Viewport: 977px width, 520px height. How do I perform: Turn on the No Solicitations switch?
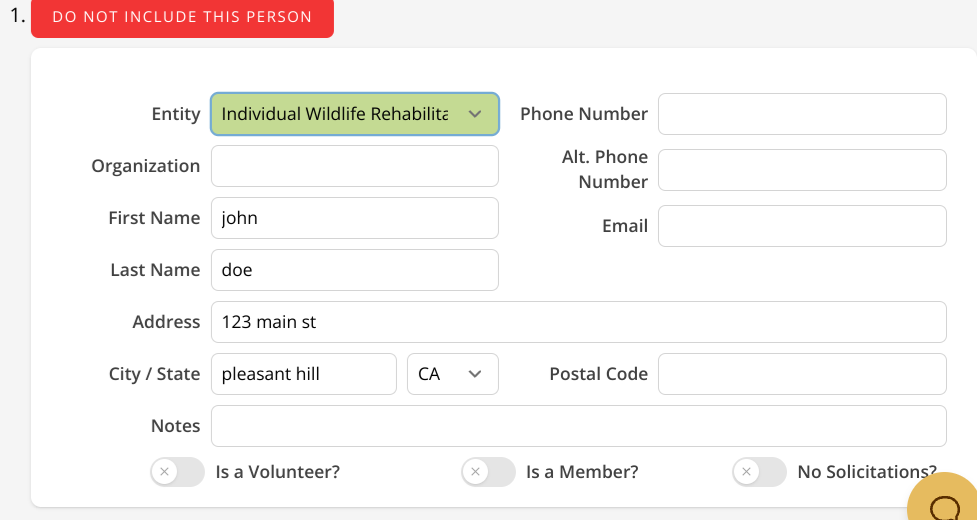(x=759, y=472)
